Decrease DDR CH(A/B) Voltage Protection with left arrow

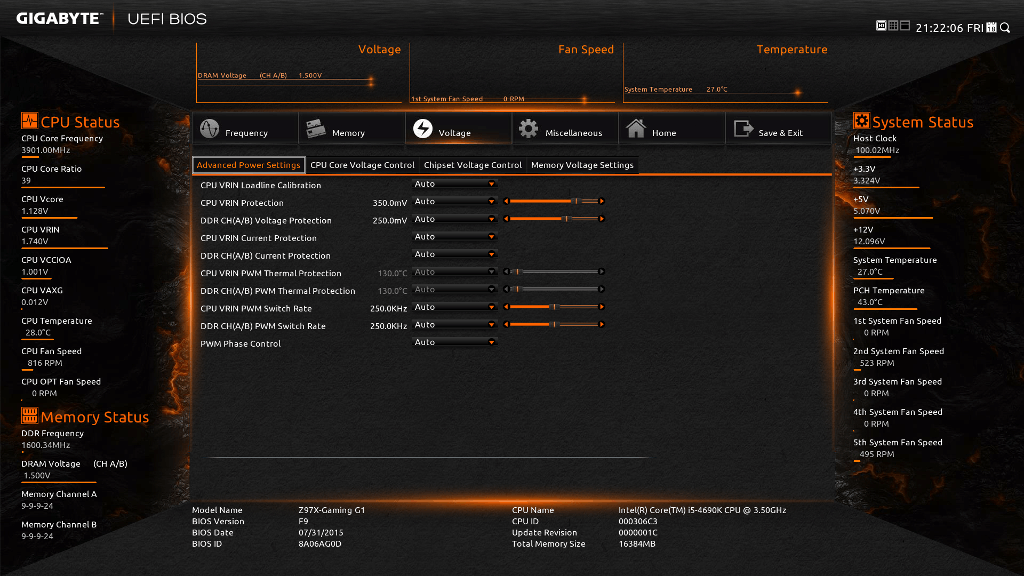[x=506, y=219]
